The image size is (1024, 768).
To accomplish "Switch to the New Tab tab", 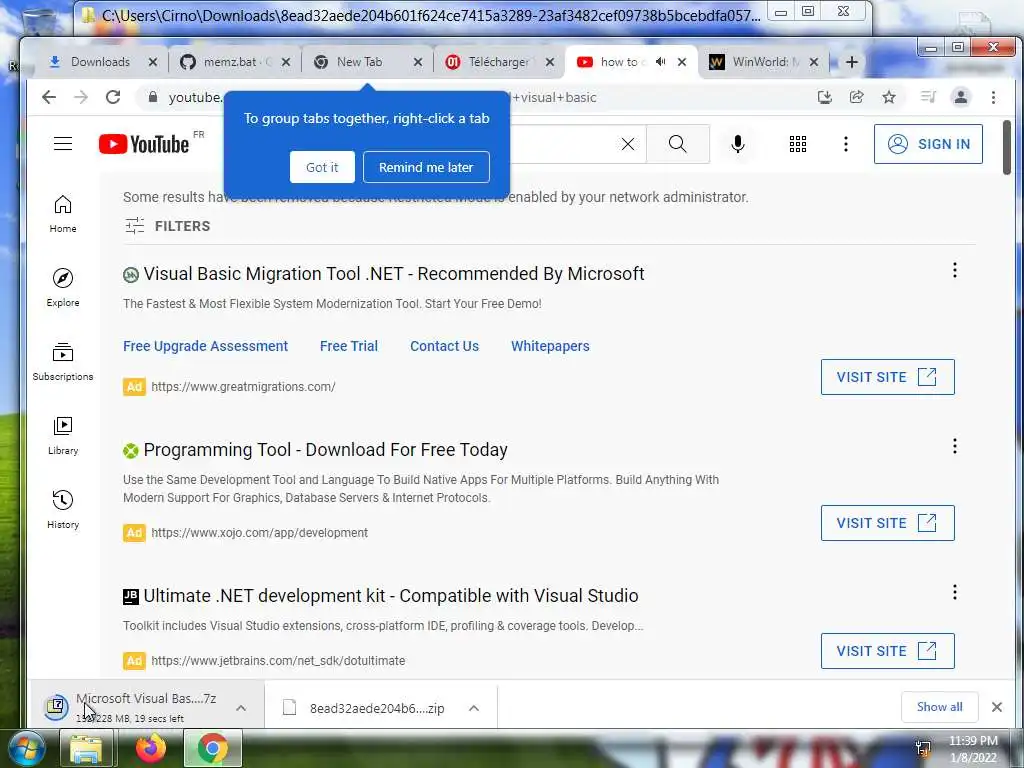I will (358, 62).
